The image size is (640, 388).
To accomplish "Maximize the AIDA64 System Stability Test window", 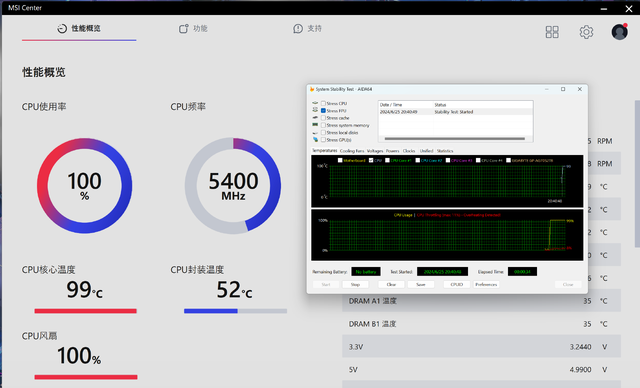I will click(x=563, y=89).
